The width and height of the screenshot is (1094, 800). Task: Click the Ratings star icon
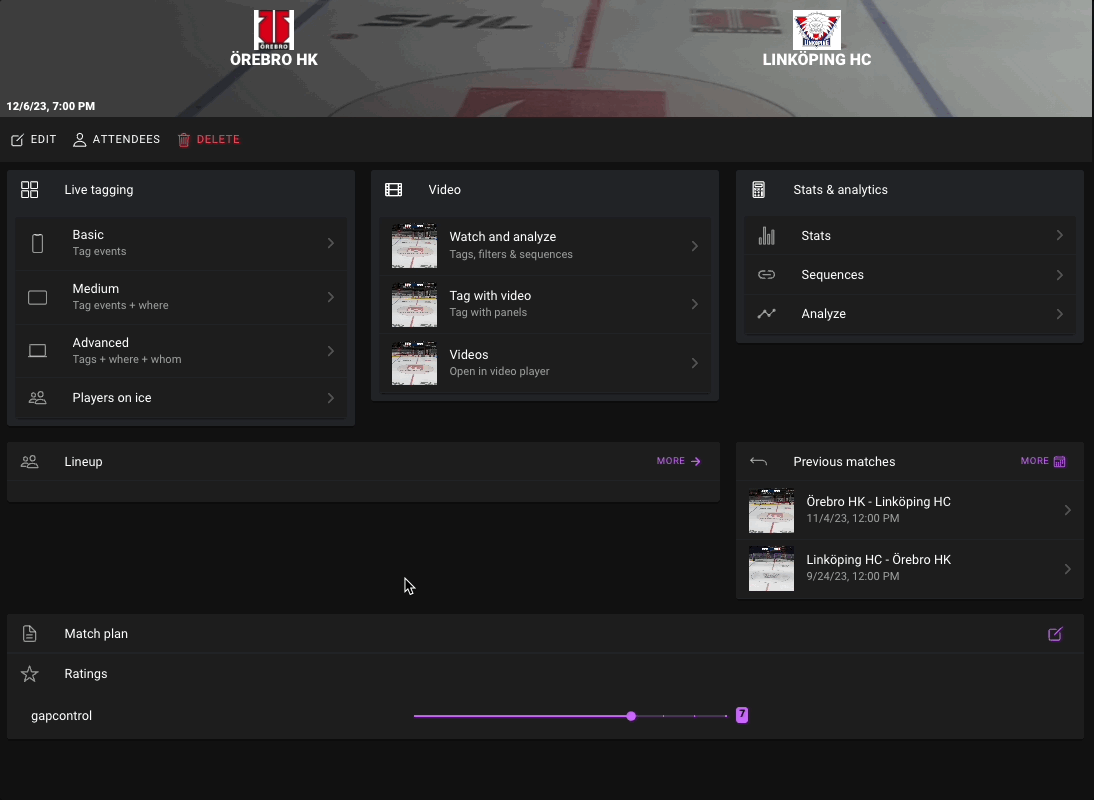[x=30, y=674]
